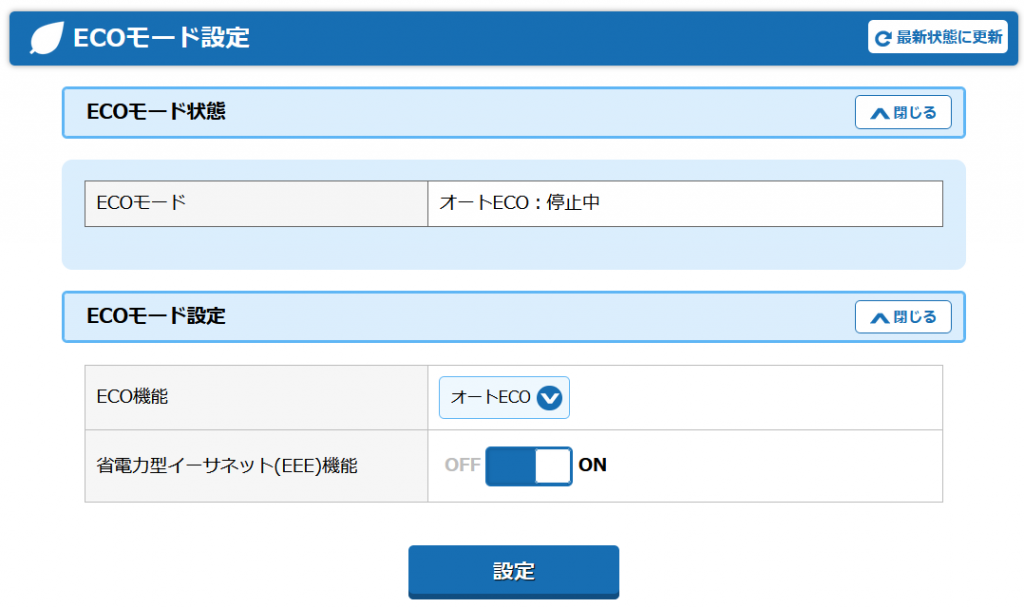This screenshot has width=1024, height=608.
Task: Click the ECOモード状態 section header title
Action: coord(156,112)
